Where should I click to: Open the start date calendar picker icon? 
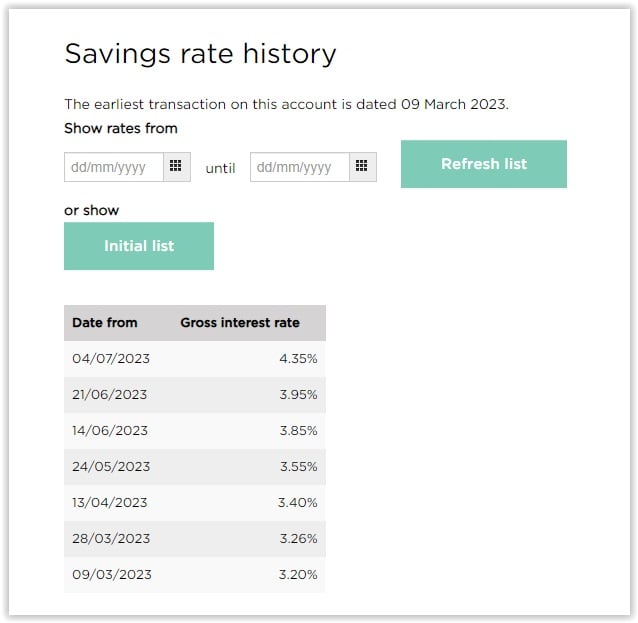pyautogui.click(x=177, y=167)
